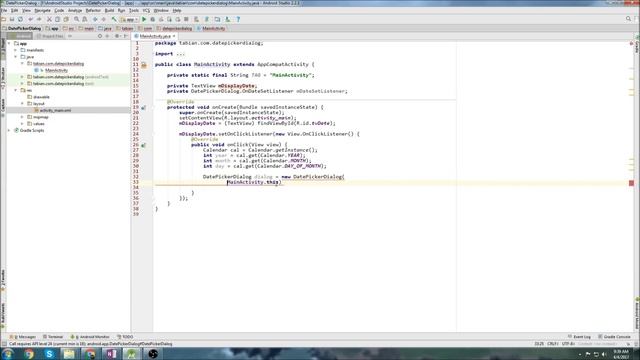Click the Paste toolbar icon
Image resolution: width=640 pixels, height=360 pixels.
(x=66, y=19)
